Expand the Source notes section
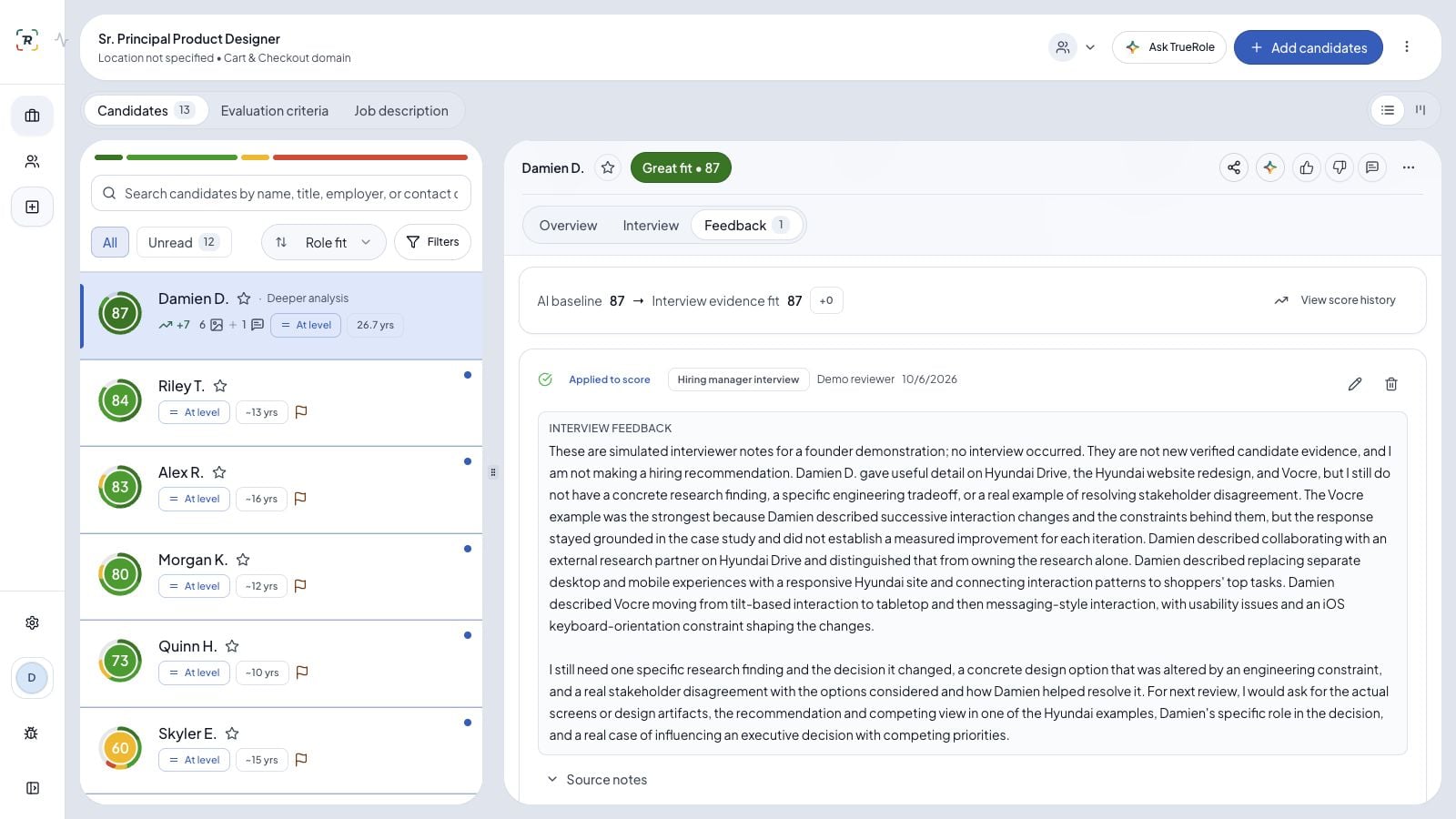This screenshot has width=1456, height=819. click(x=597, y=780)
